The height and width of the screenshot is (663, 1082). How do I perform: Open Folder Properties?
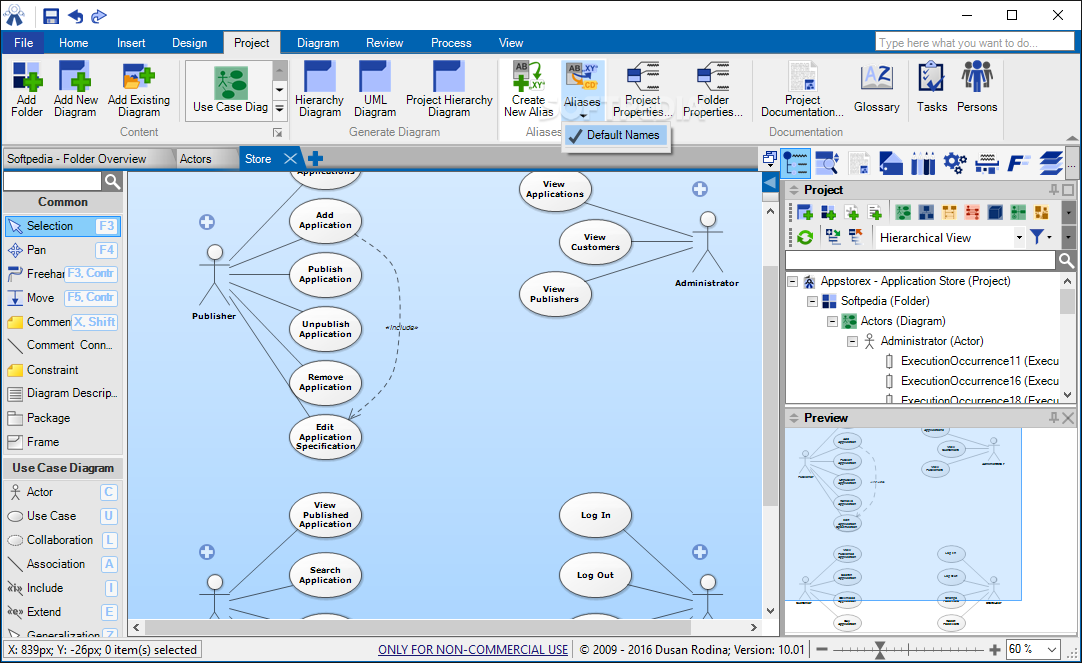tap(713, 89)
